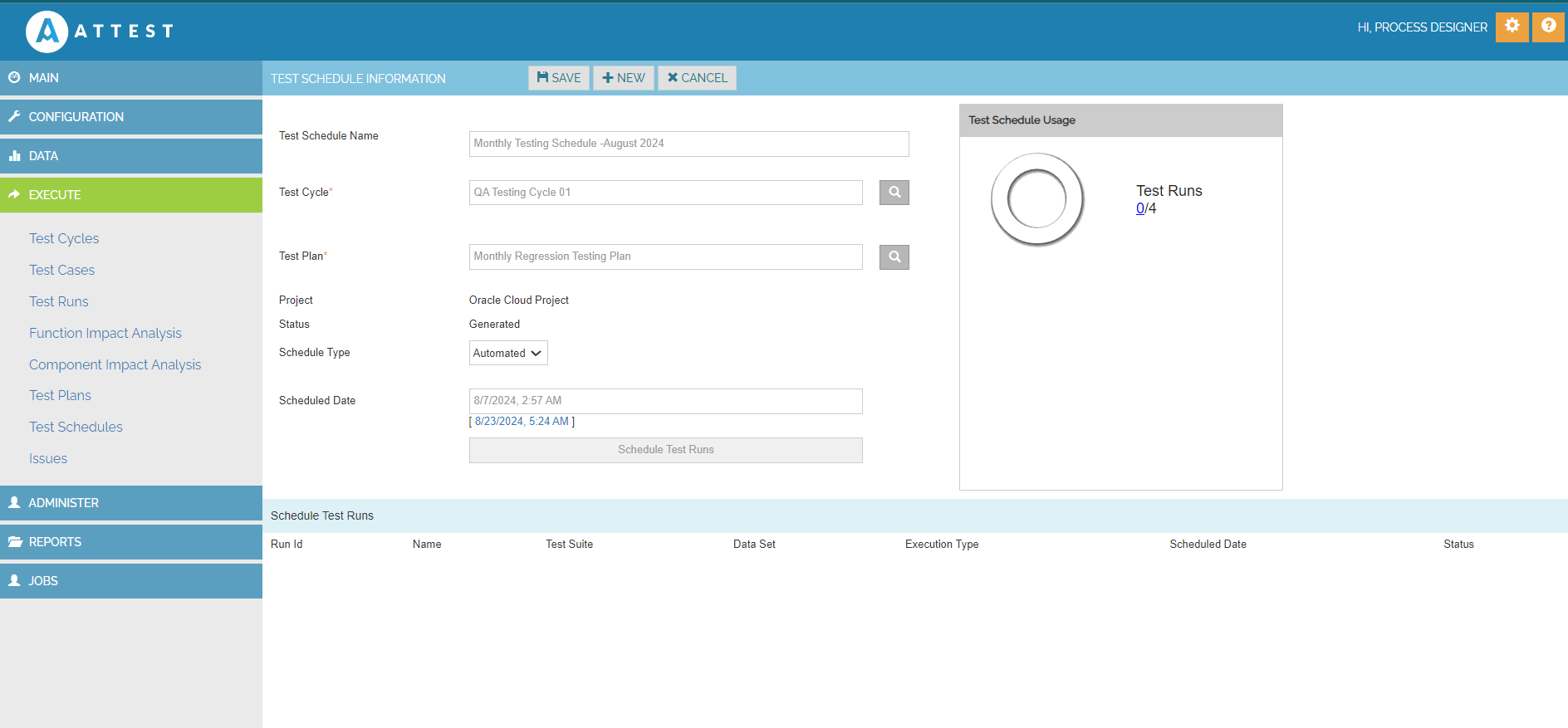Screen dimensions: 1568x728
Task: Expand the DATA menu section
Action: click(131, 156)
